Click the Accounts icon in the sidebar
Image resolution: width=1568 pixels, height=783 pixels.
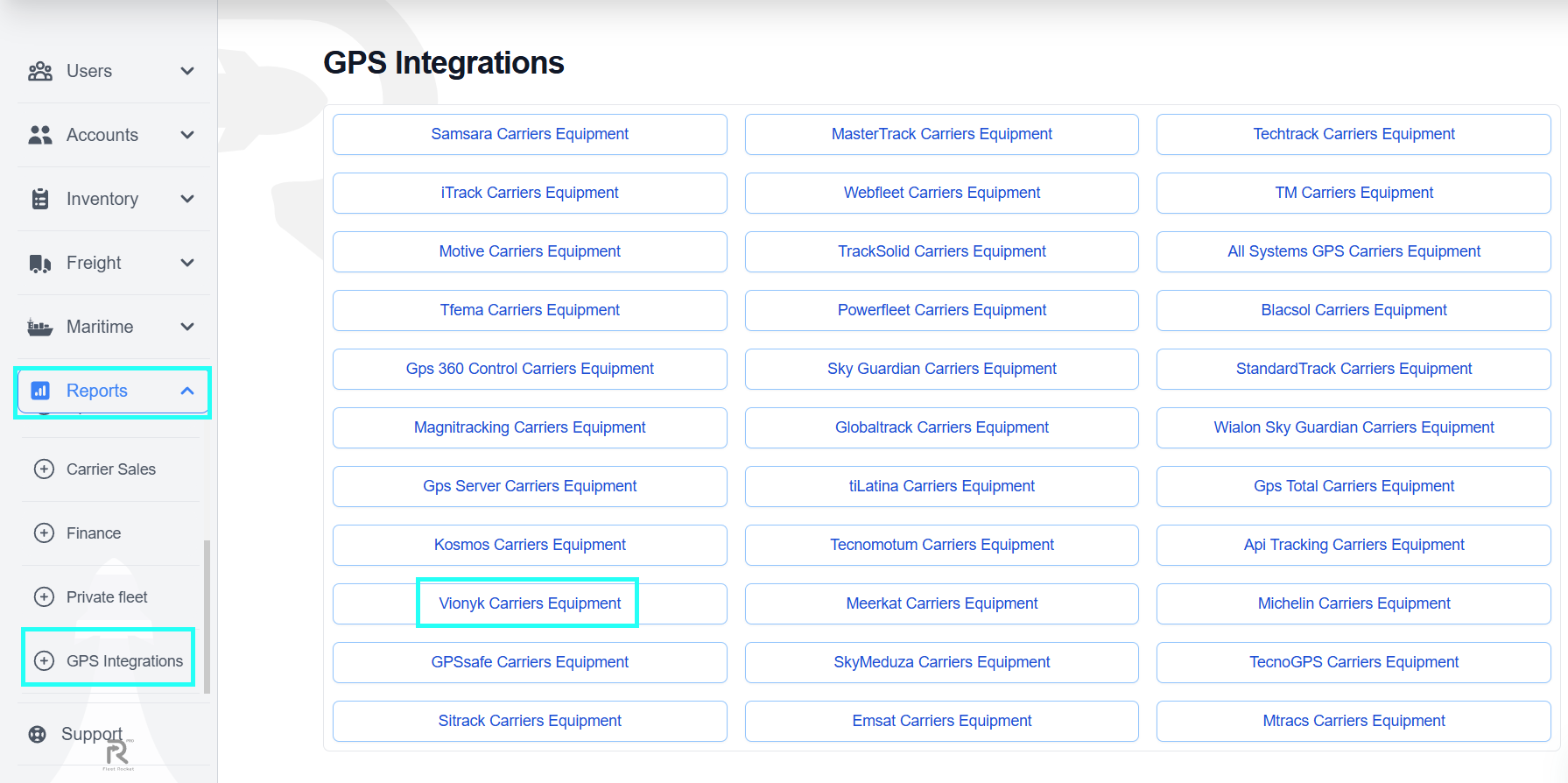pos(40,135)
